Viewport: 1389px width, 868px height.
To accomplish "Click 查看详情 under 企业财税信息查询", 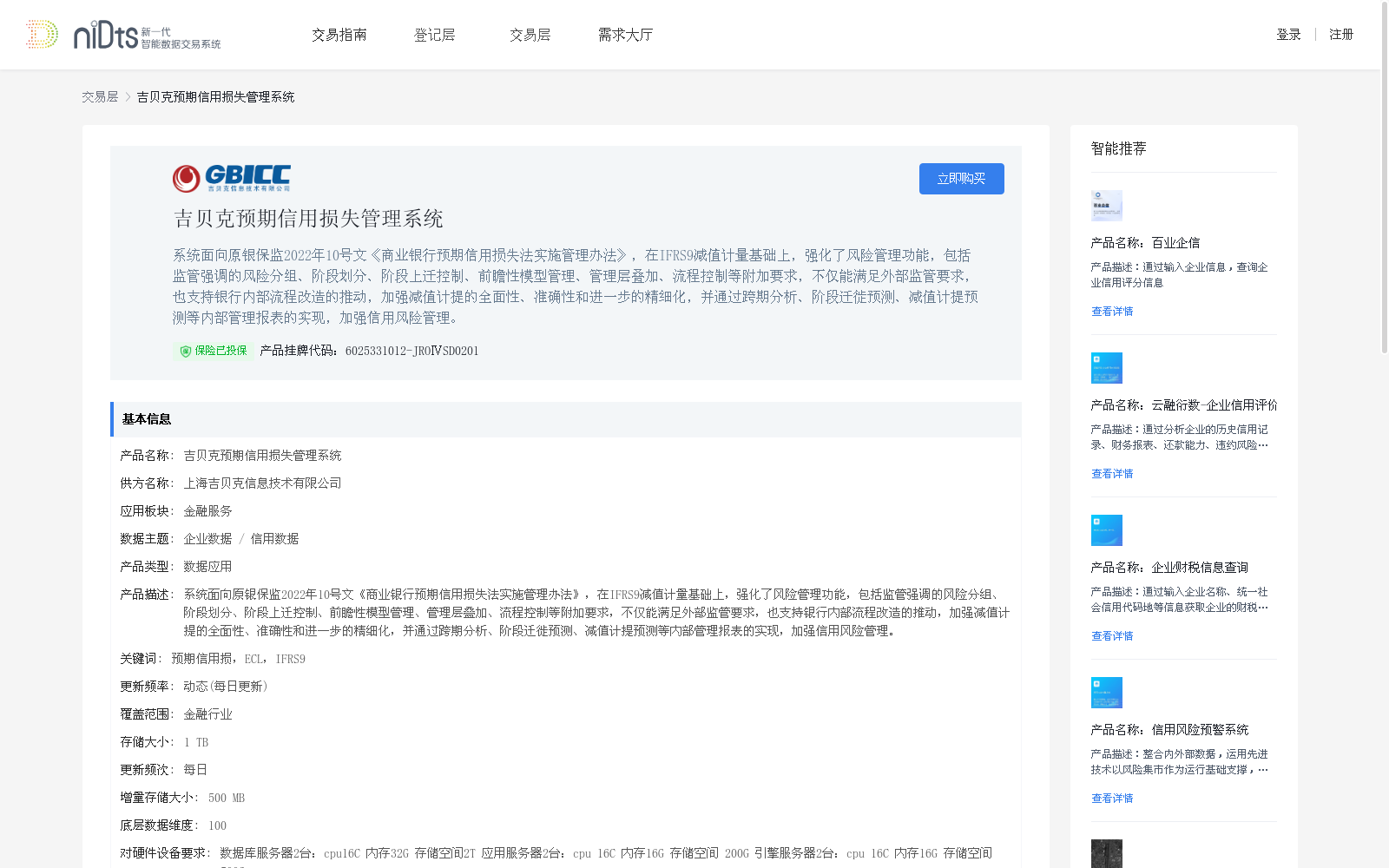I will pos(1112,636).
